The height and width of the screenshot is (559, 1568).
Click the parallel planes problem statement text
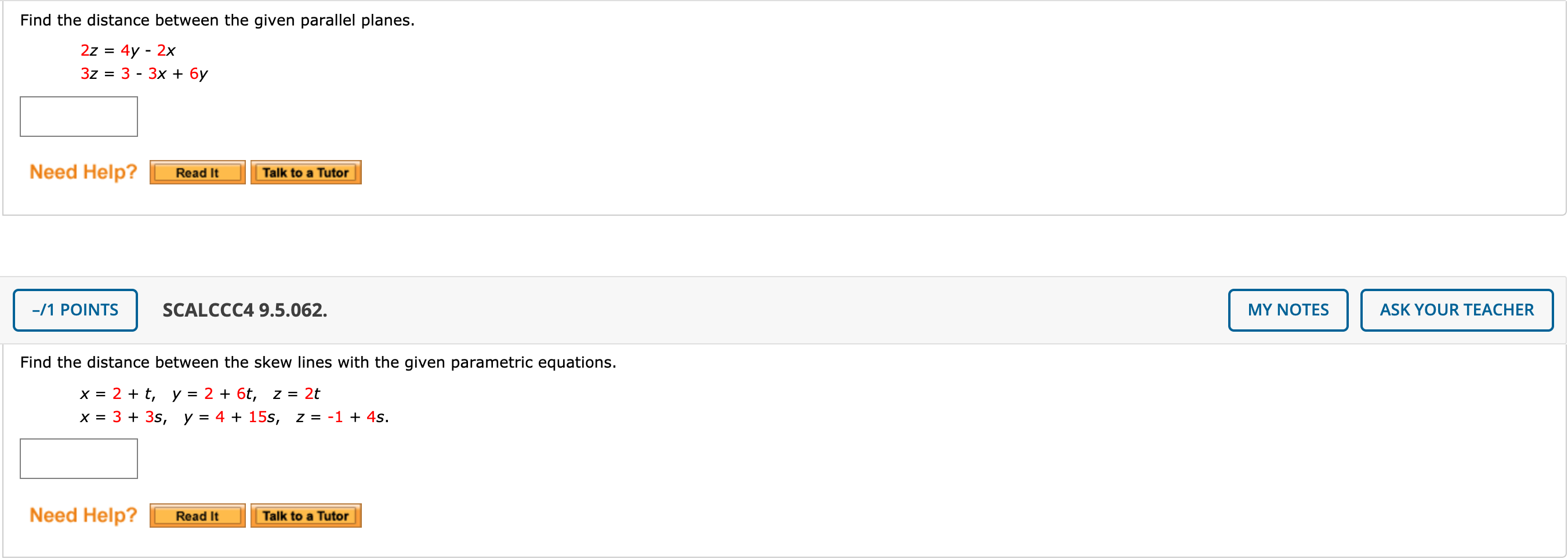(216, 20)
